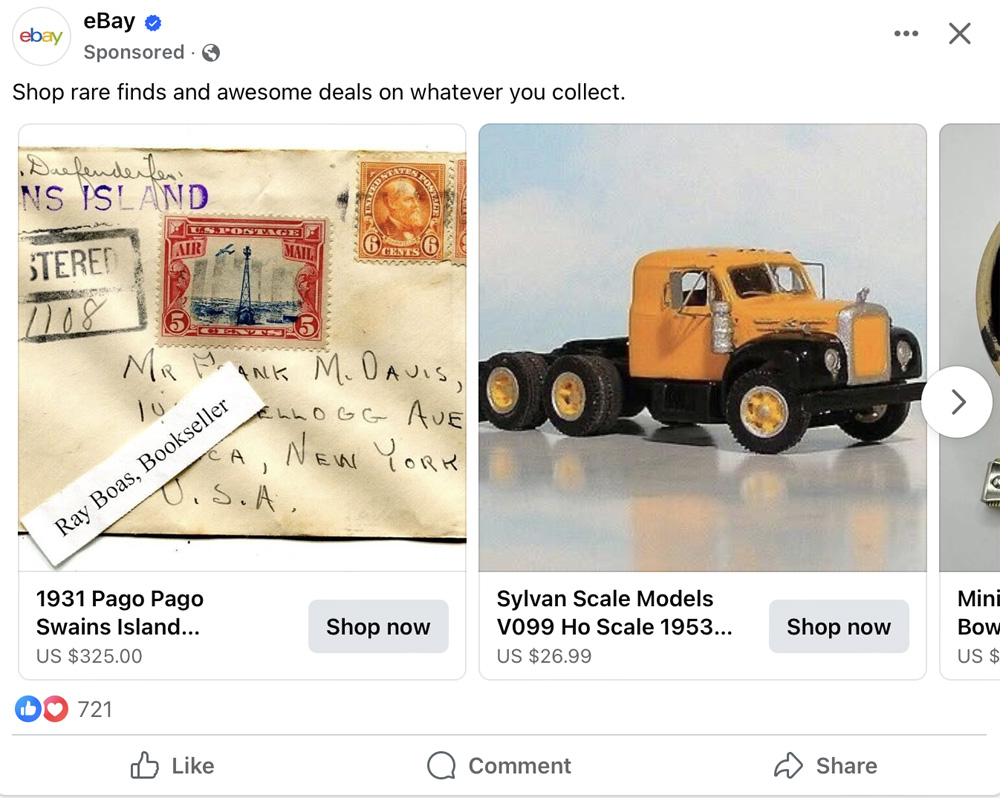
Task: Open the three-dot options menu
Action: click(x=906, y=33)
